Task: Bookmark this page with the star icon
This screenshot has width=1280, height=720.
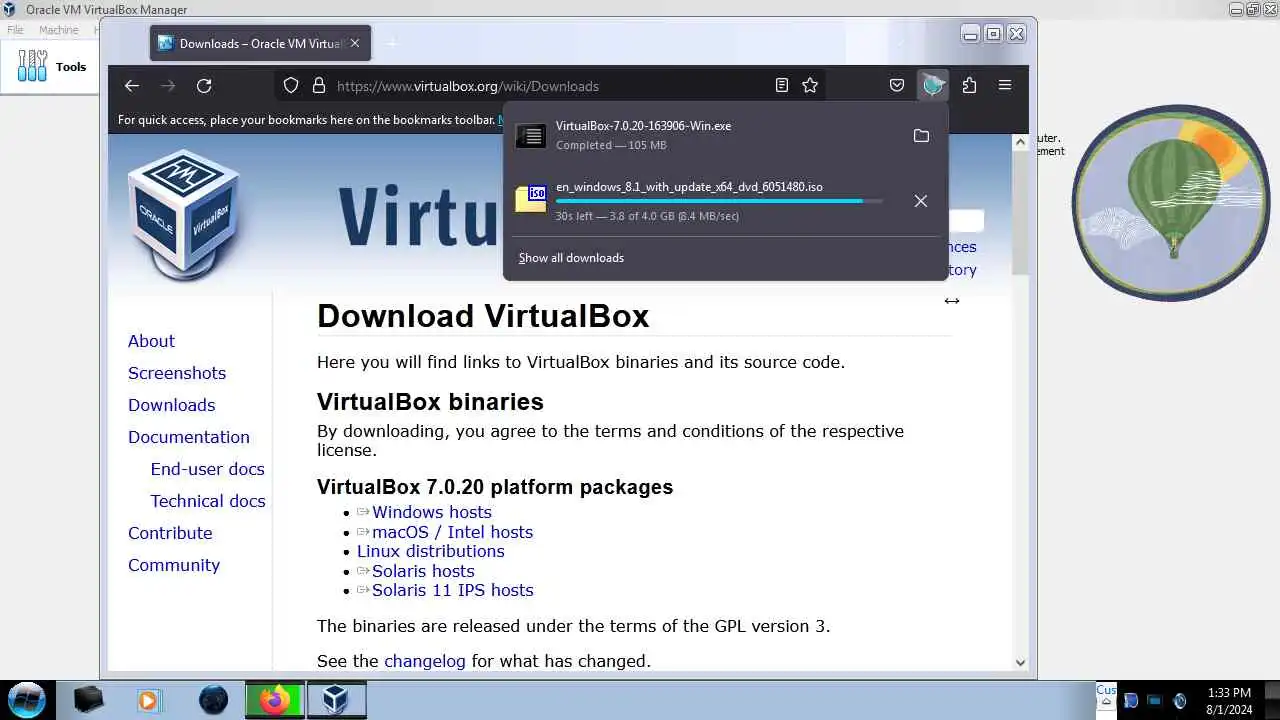Action: click(810, 86)
